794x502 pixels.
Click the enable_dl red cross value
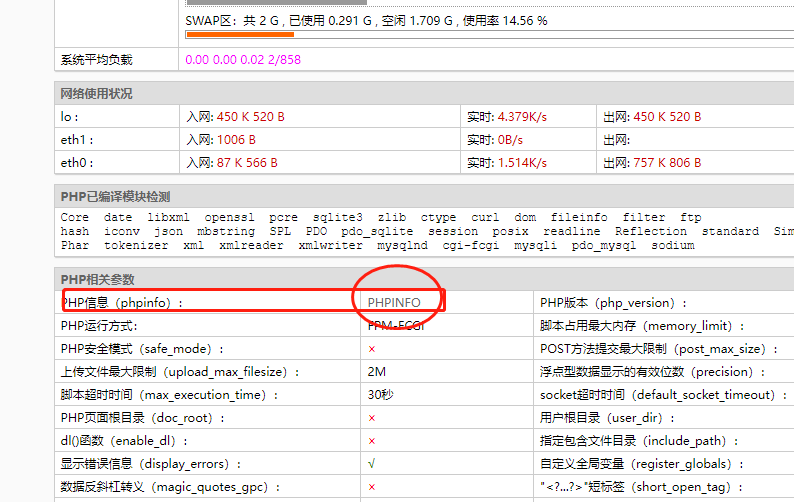[372, 441]
